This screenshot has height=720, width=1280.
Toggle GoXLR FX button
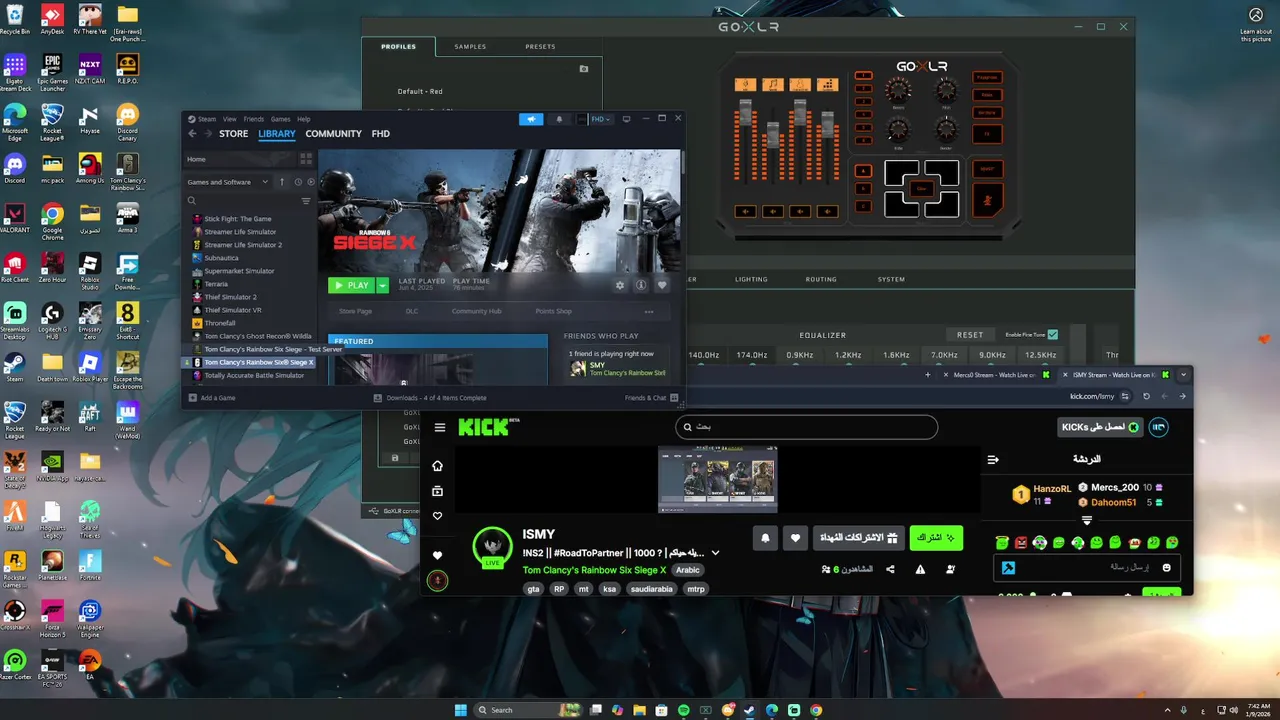coord(987,133)
